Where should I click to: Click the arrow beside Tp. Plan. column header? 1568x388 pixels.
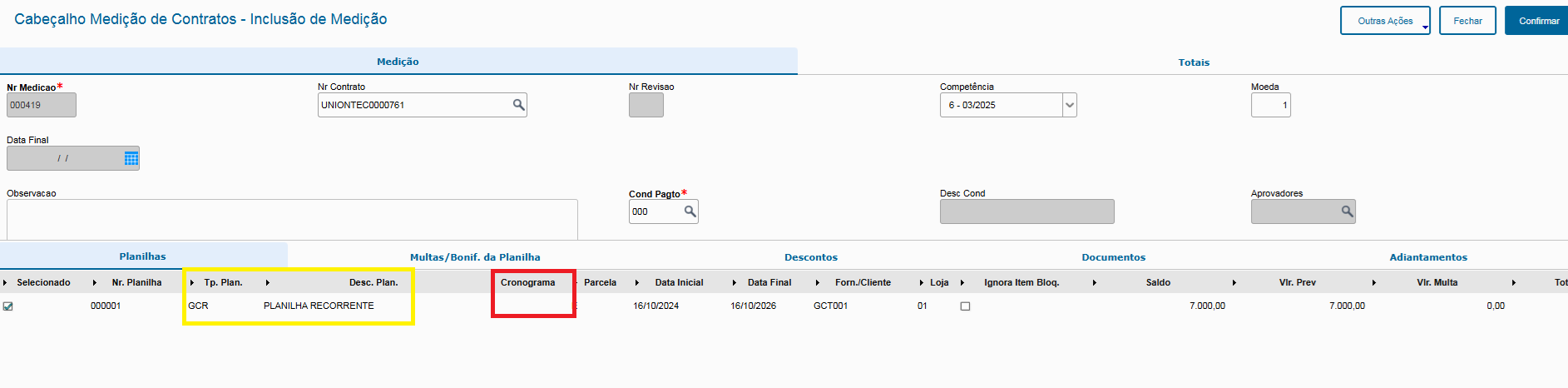tap(192, 283)
